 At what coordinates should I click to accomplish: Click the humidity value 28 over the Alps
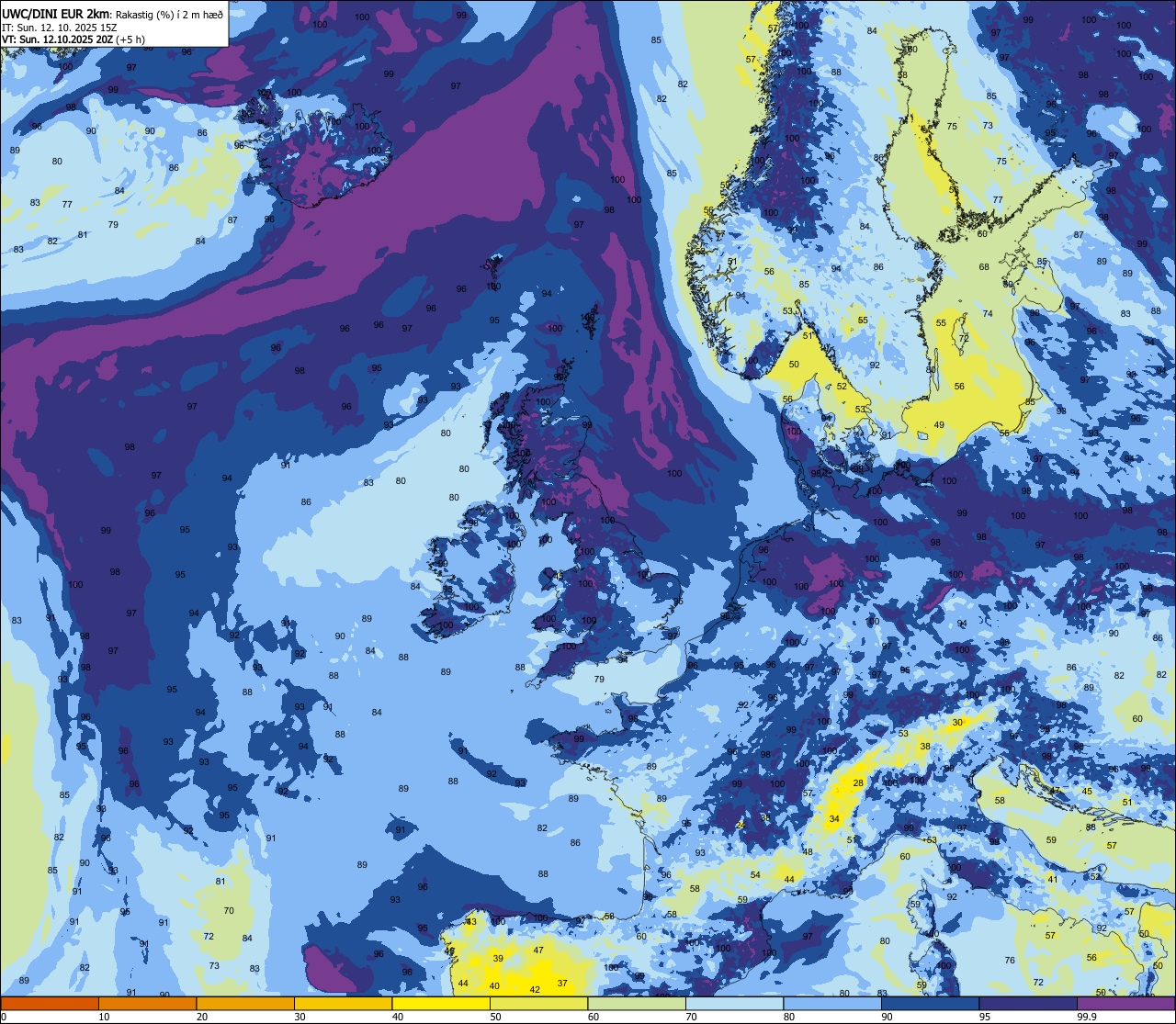tap(858, 782)
